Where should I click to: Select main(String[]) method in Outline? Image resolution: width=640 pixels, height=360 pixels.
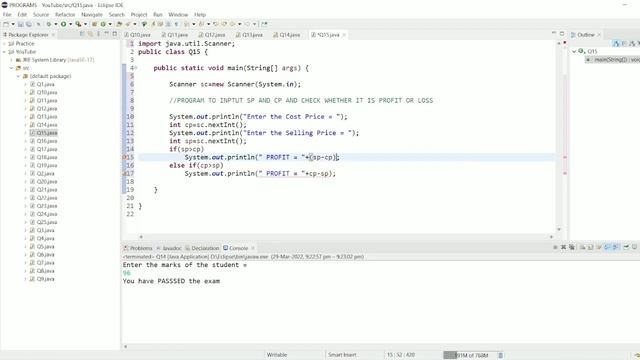[x=613, y=60]
